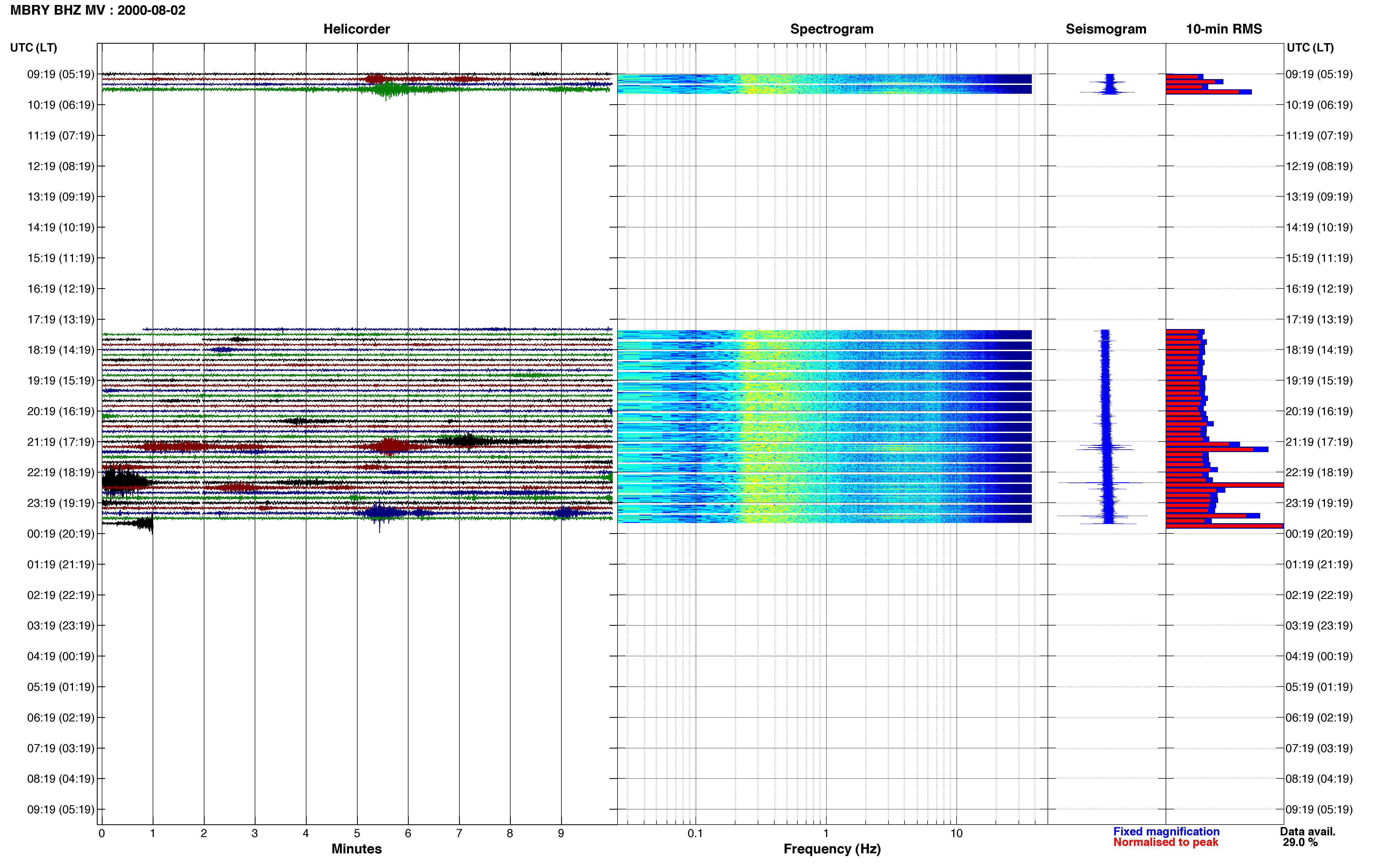Click the Seismogram panel heading
Viewport: 1388px width, 868px height.
click(x=1106, y=29)
